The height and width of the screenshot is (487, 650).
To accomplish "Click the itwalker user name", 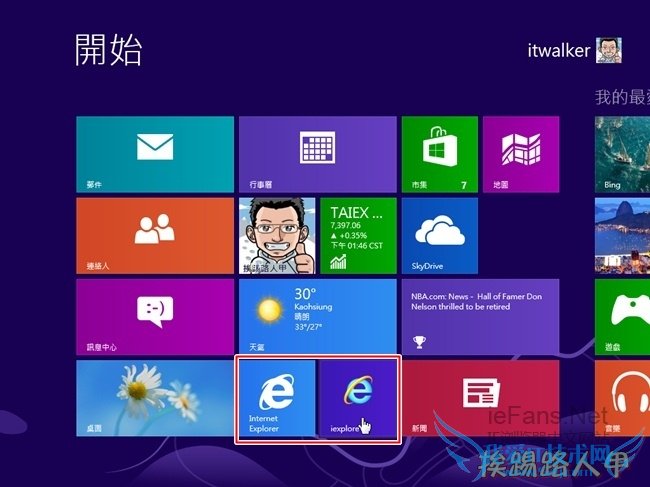I will [558, 51].
